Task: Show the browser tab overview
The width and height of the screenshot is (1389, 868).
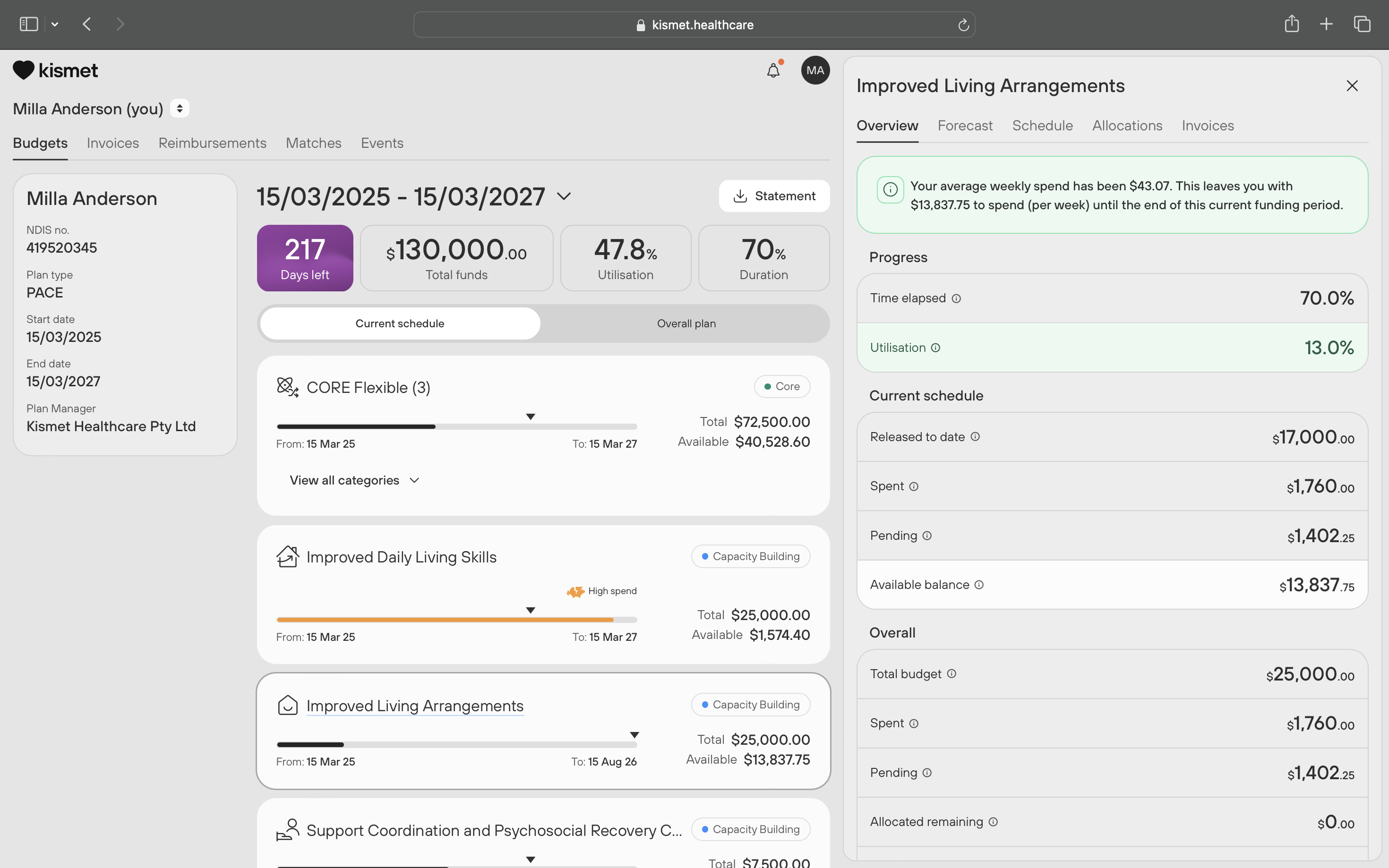Action: click(x=1362, y=24)
